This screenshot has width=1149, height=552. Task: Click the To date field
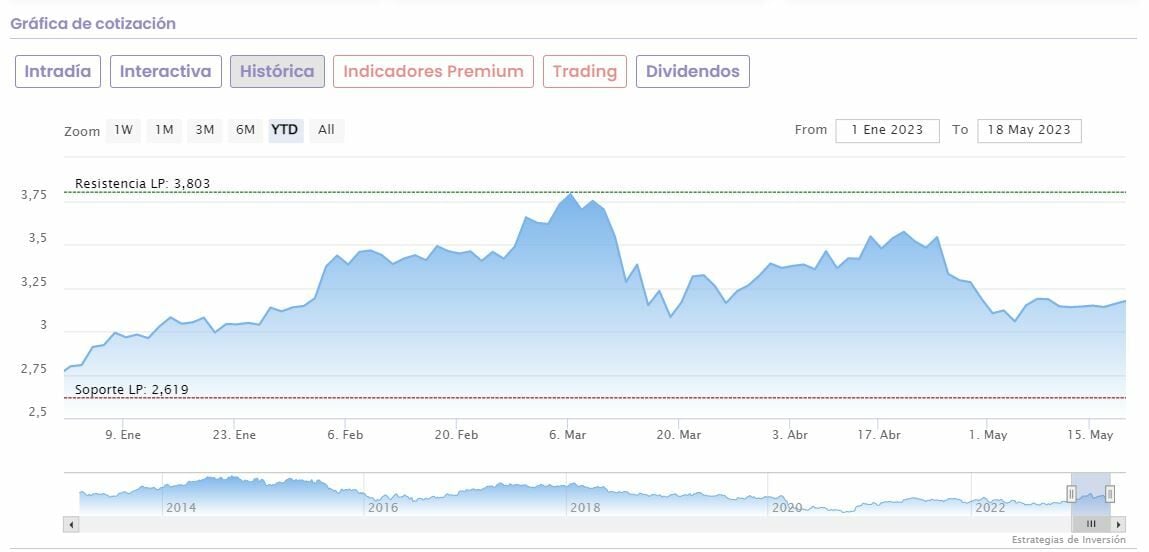point(1029,130)
